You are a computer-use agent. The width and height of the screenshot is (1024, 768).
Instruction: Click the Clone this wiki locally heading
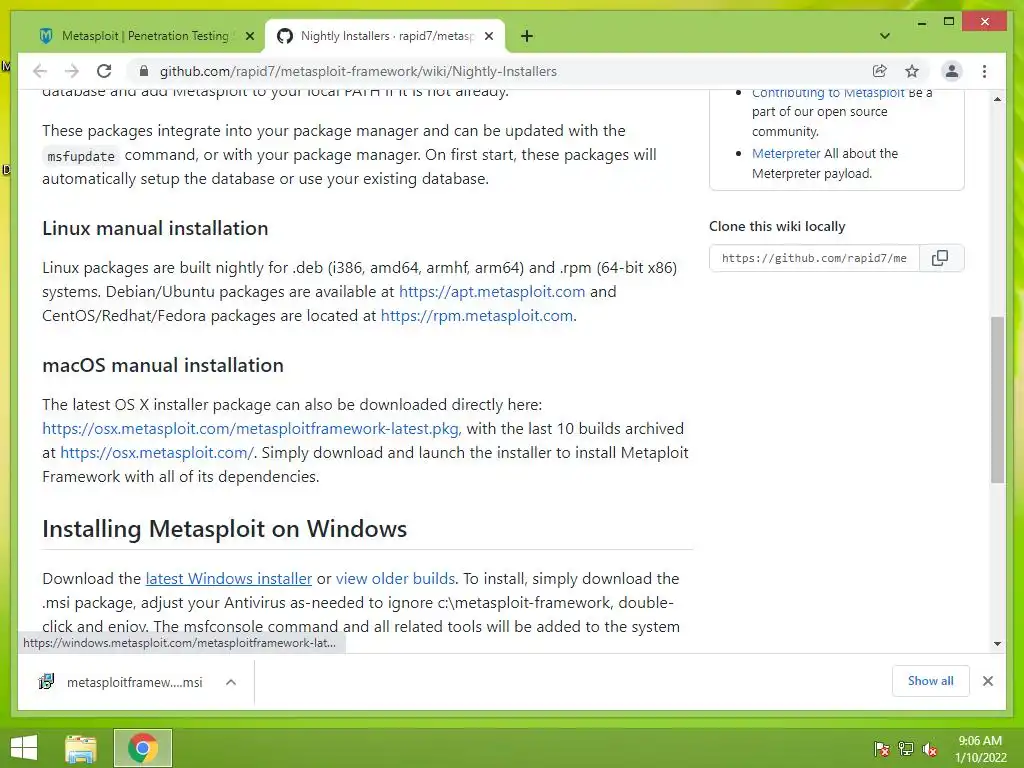[777, 227]
